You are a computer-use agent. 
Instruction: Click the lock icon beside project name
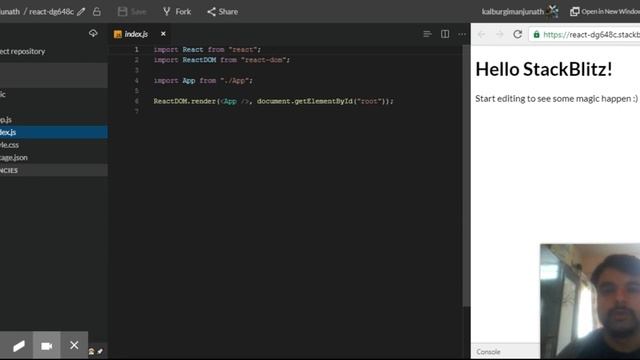click(97, 11)
